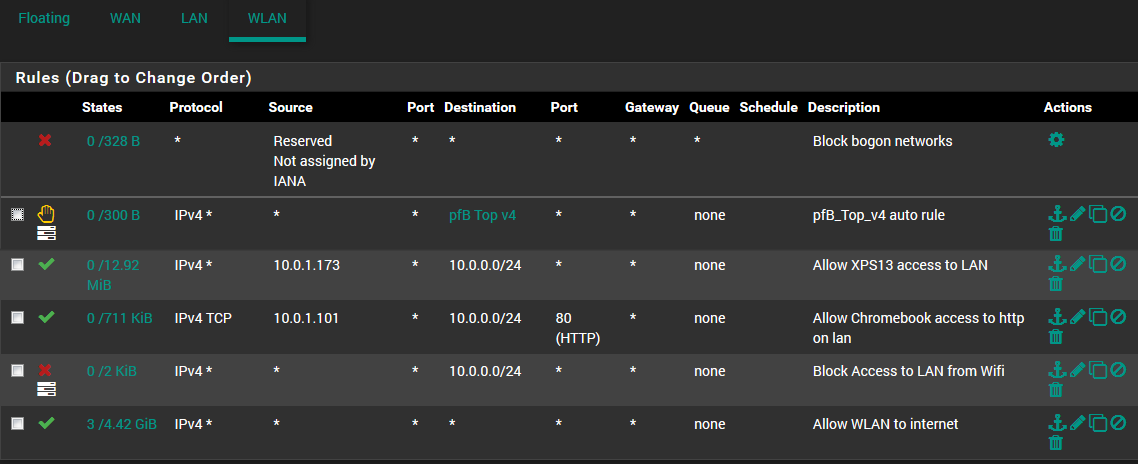Copy the Chromebook http rule
This screenshot has width=1138, height=464.
1098,317
